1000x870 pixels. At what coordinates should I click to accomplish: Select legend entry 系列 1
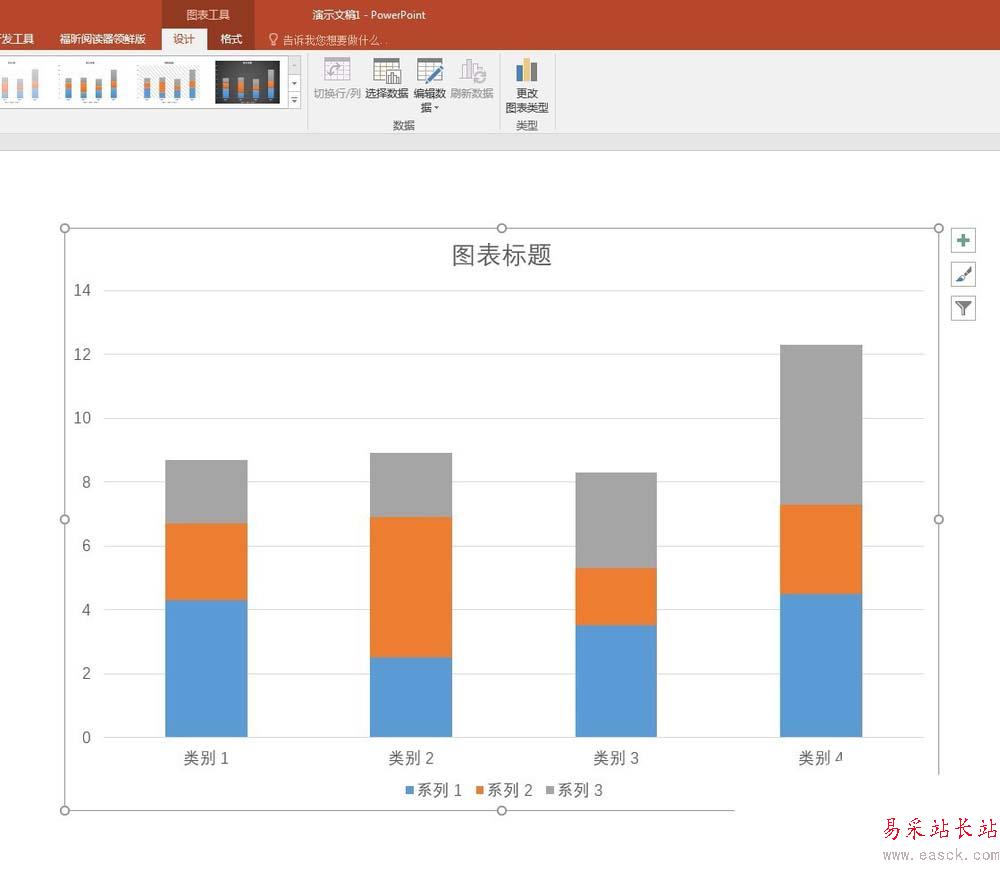[x=439, y=790]
